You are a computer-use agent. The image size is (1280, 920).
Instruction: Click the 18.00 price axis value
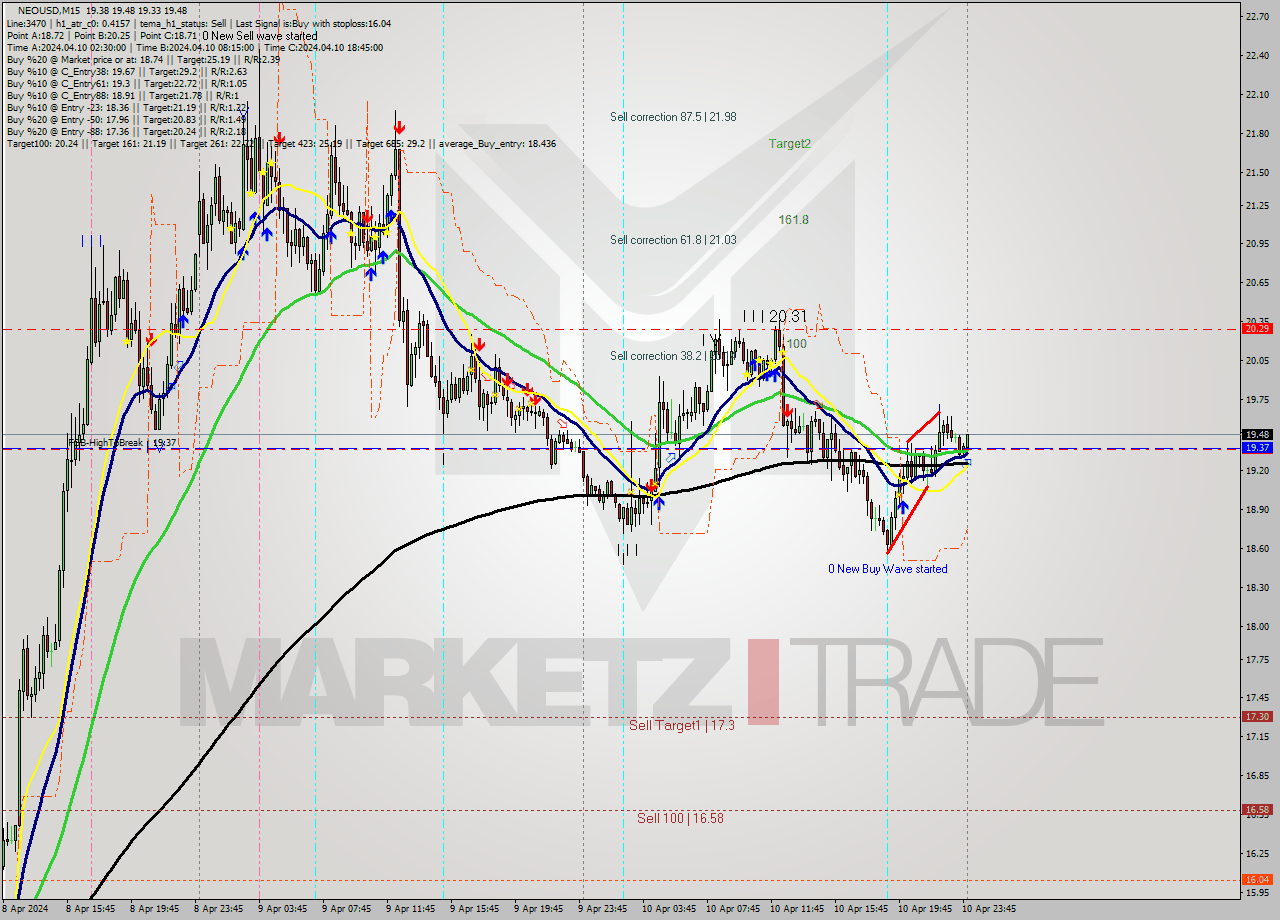(x=1256, y=626)
